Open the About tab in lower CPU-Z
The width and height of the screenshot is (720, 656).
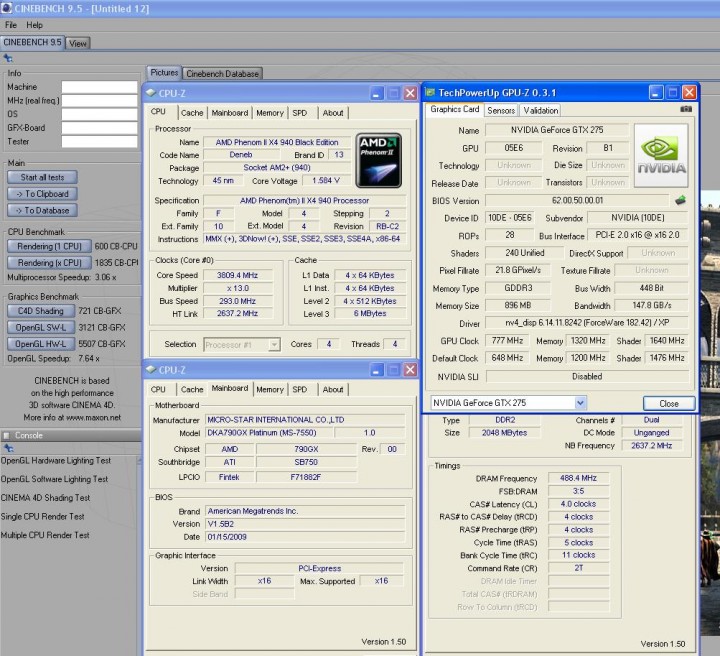click(x=333, y=389)
